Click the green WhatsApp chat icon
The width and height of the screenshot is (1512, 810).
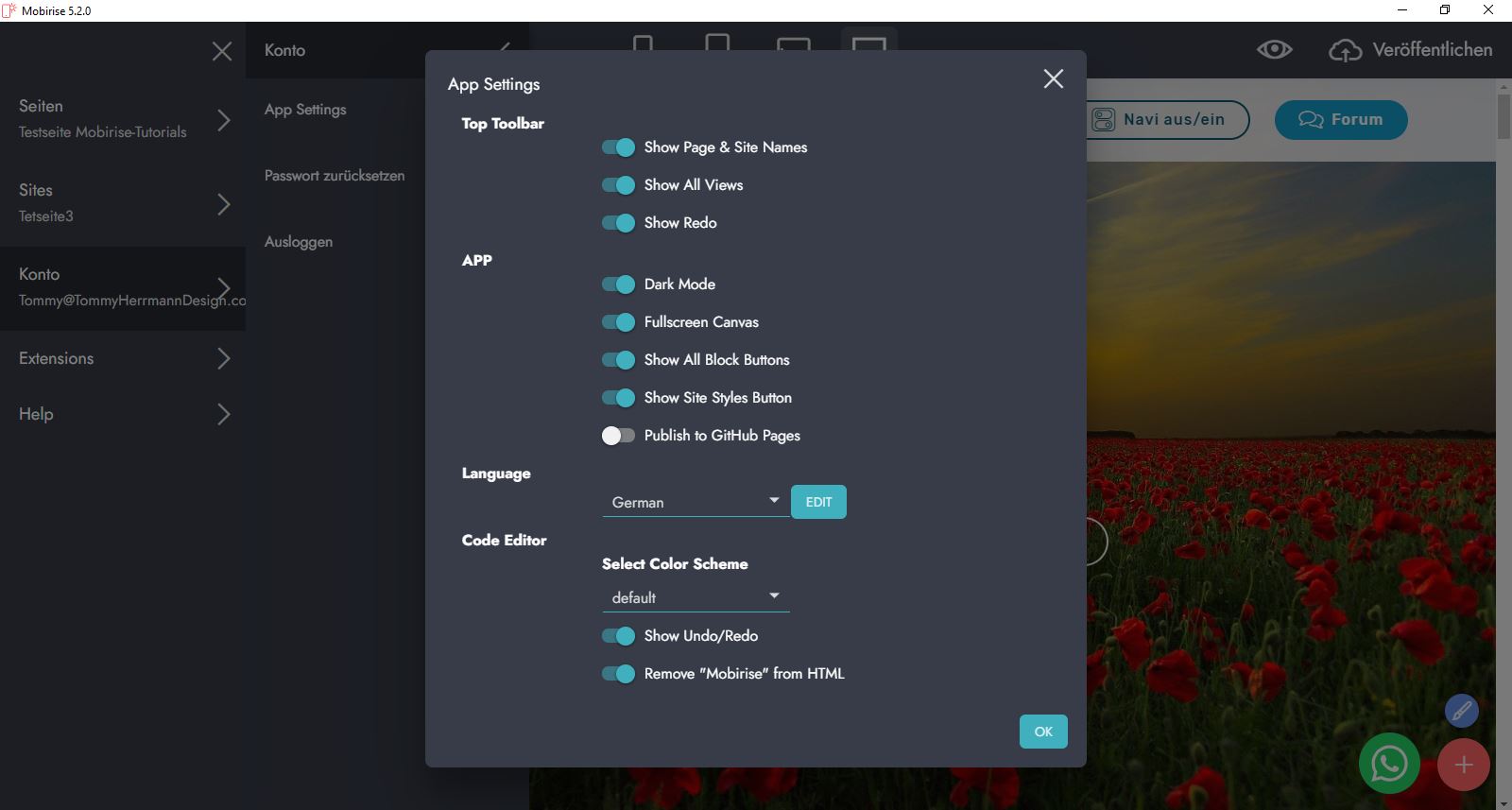[x=1388, y=764]
